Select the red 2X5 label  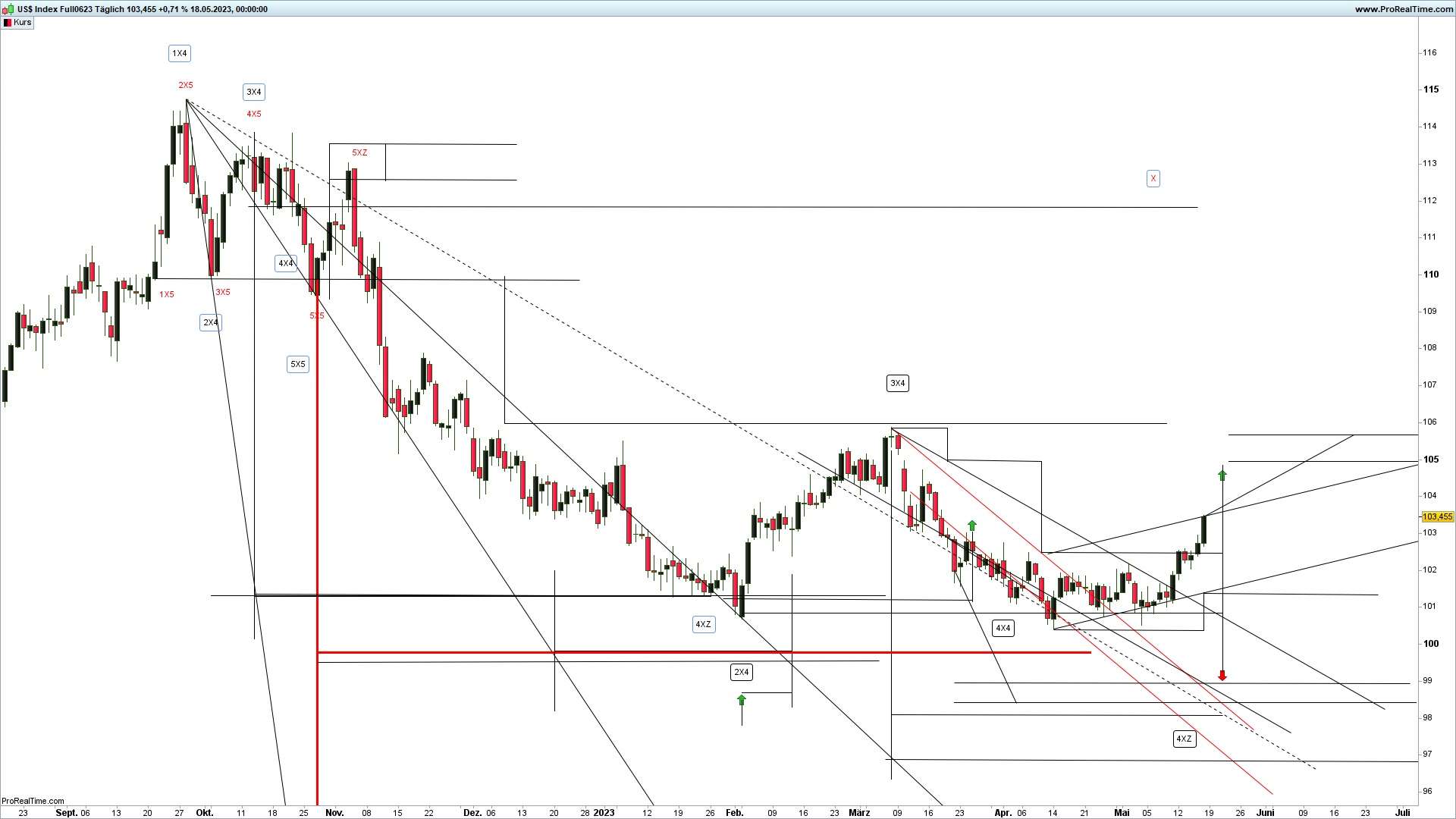[186, 85]
